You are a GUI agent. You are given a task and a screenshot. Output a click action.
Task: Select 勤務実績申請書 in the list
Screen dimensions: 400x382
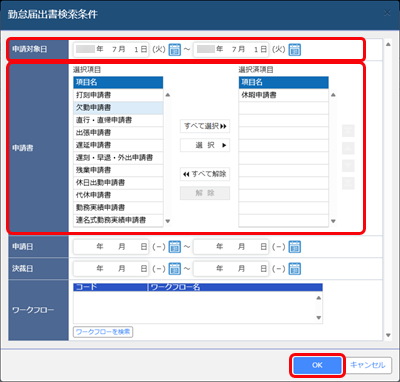pos(118,208)
